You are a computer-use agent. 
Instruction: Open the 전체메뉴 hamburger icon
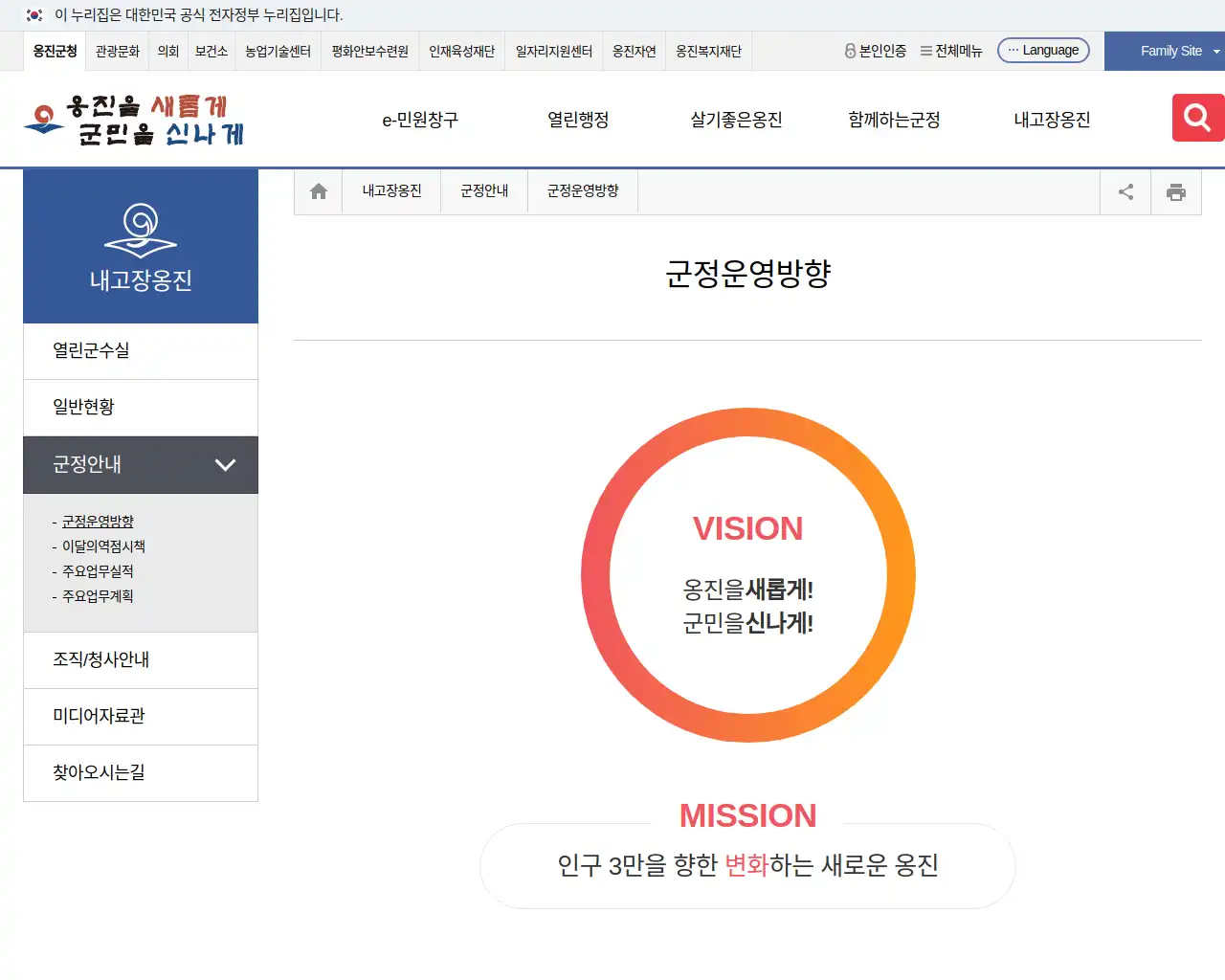point(923,52)
